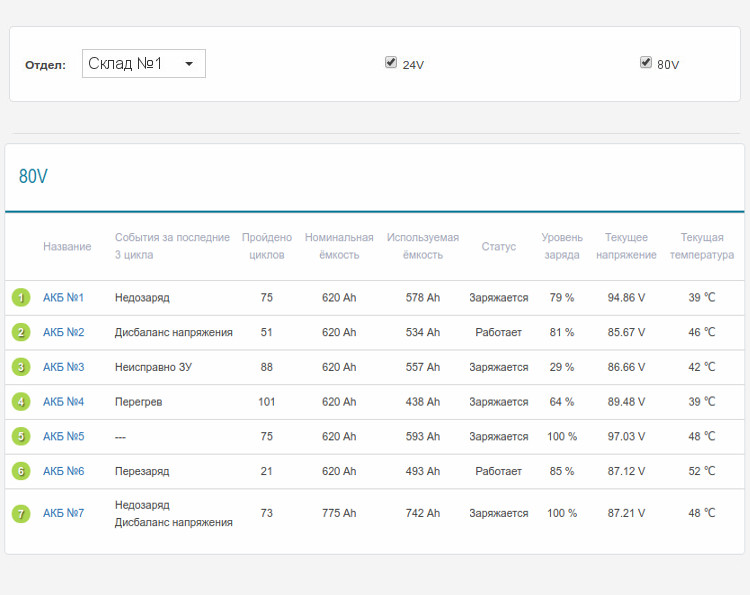Image resolution: width=750 pixels, height=595 pixels.
Task: Open the АКБ №1 link
Action: (63, 298)
